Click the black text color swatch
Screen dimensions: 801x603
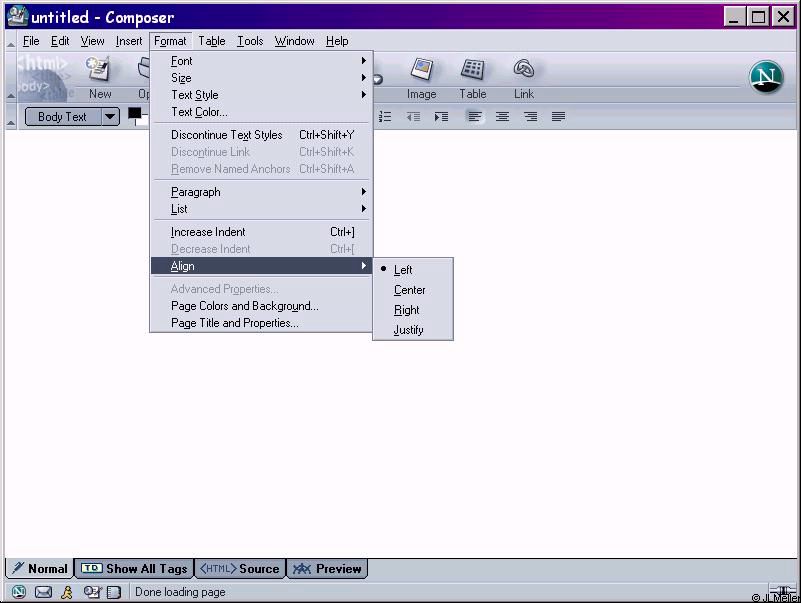click(x=134, y=113)
